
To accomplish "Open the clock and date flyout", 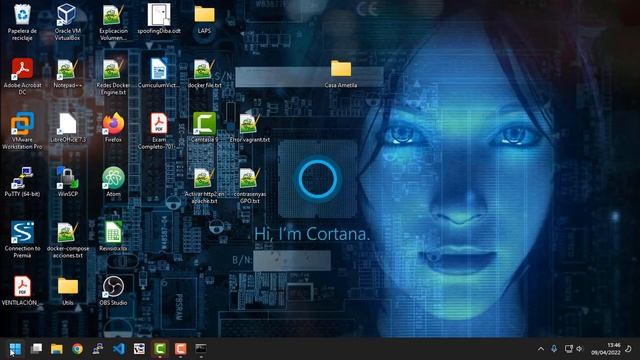I will pyautogui.click(x=606, y=349).
